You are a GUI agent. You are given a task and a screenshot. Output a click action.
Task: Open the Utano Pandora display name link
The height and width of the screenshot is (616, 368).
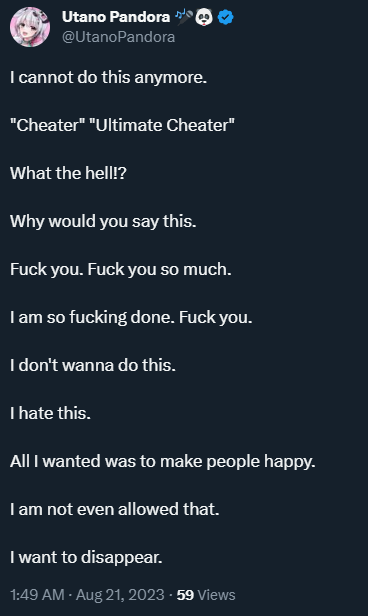click(116, 17)
